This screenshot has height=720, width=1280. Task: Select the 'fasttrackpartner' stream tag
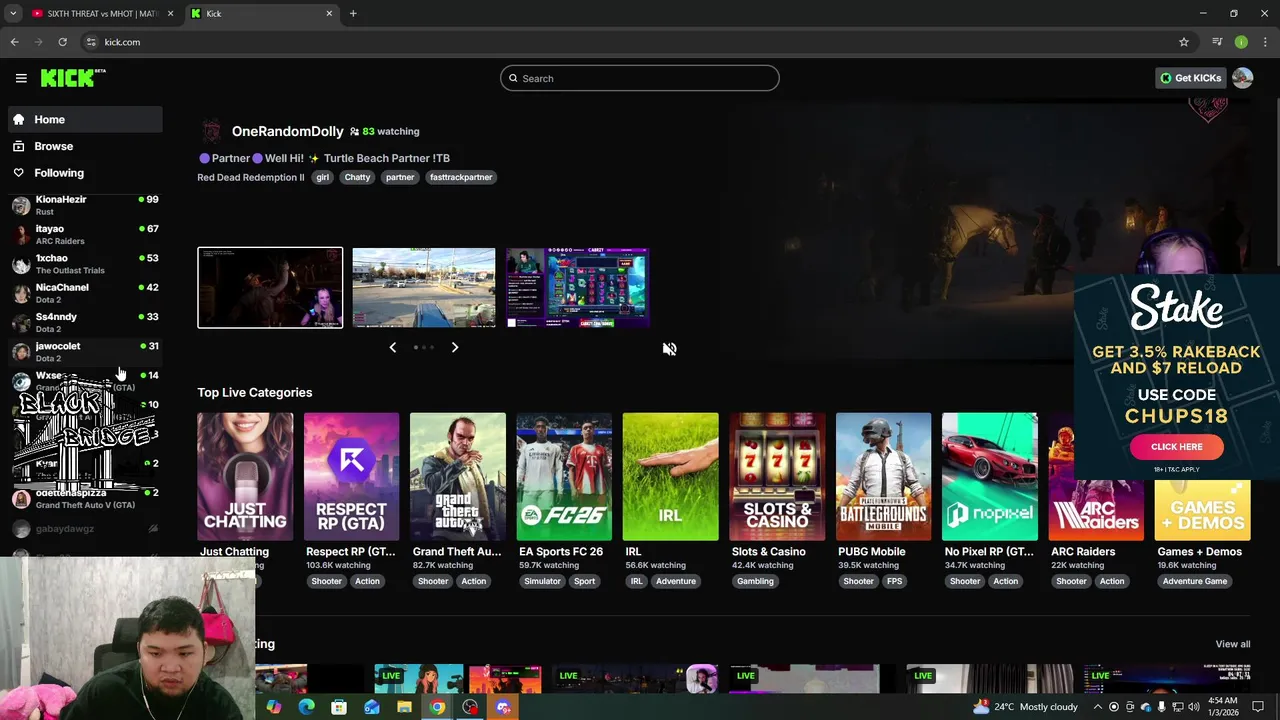pos(461,177)
